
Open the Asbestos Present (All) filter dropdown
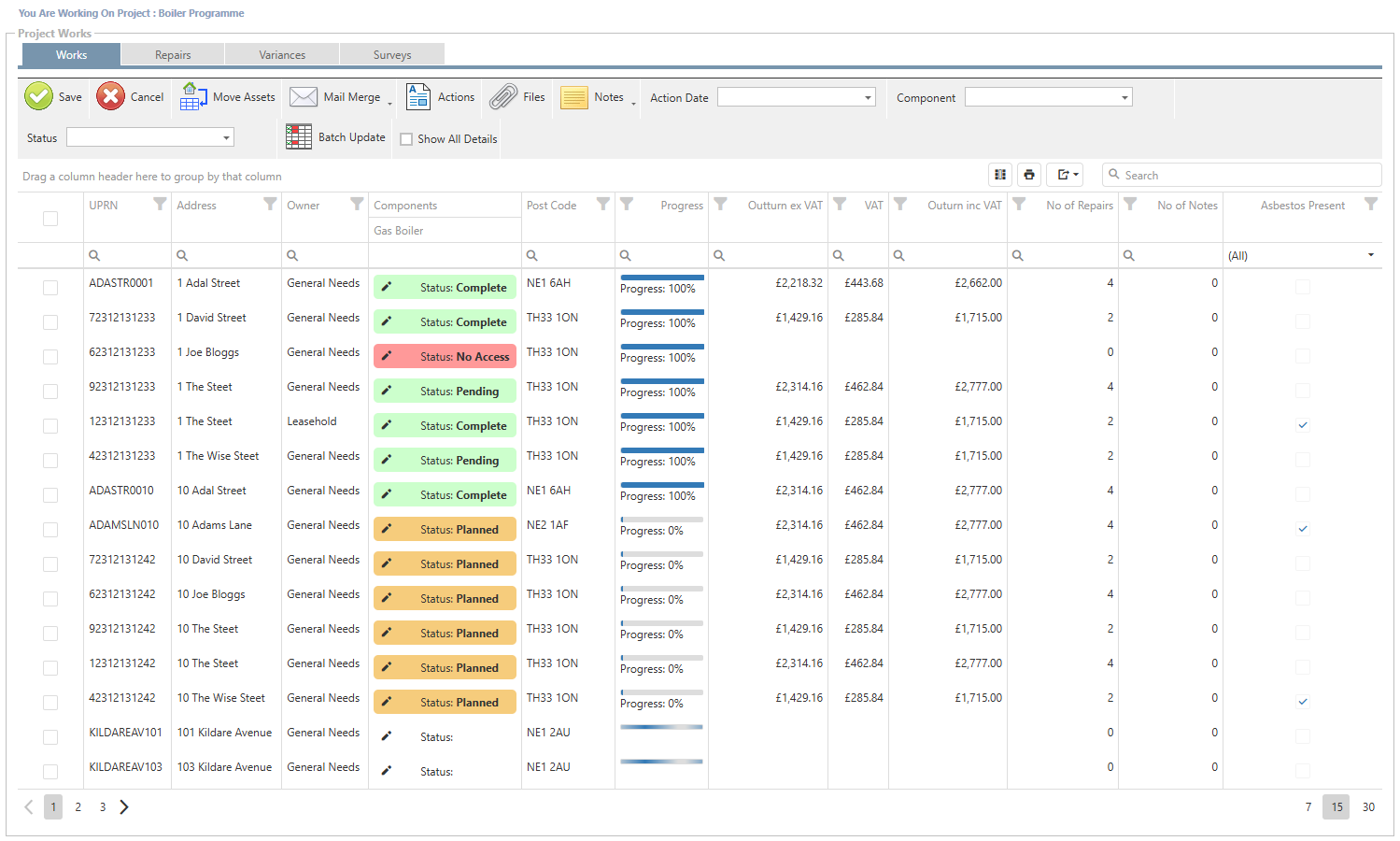pyautogui.click(x=1370, y=255)
